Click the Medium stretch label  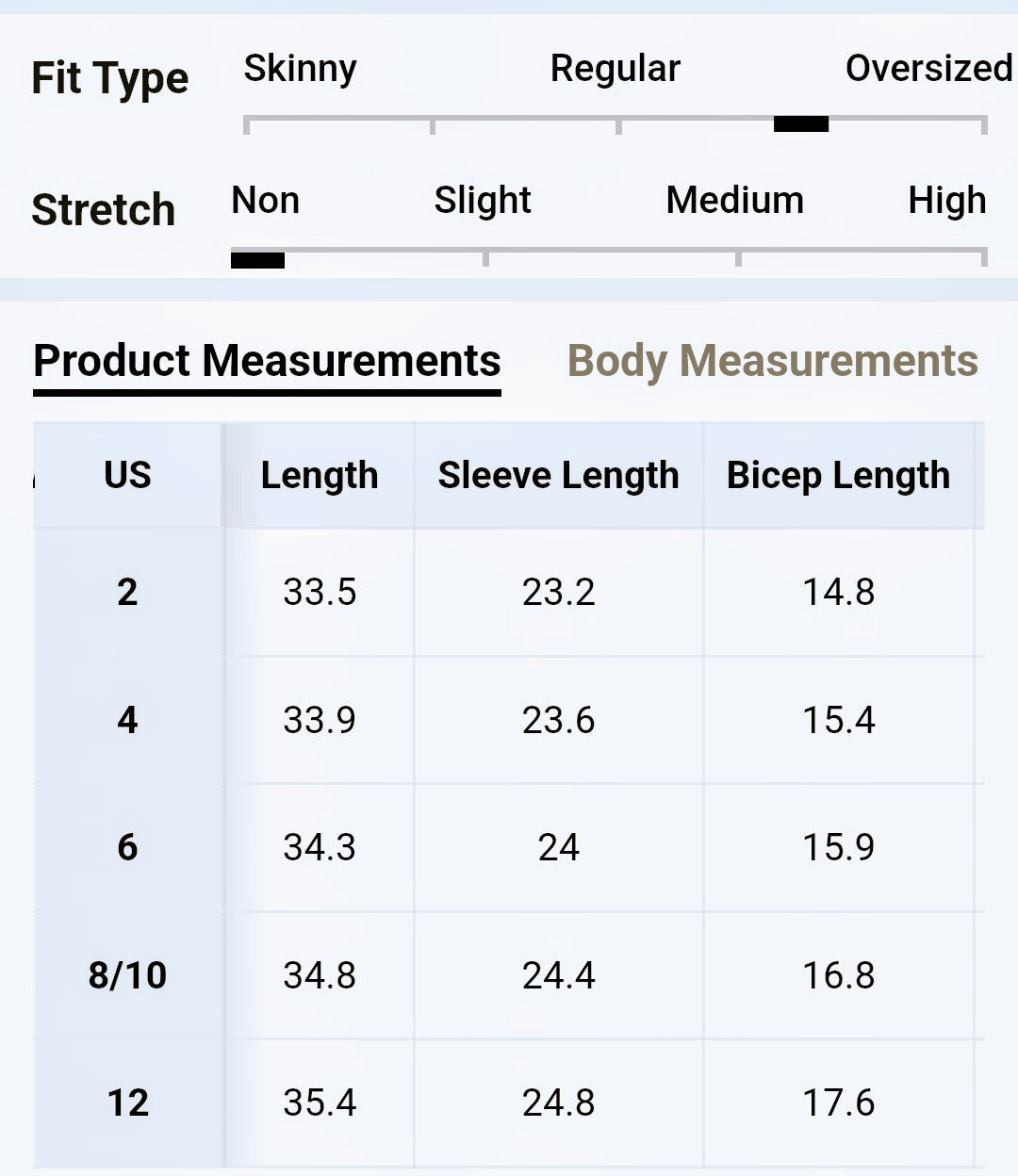735,200
